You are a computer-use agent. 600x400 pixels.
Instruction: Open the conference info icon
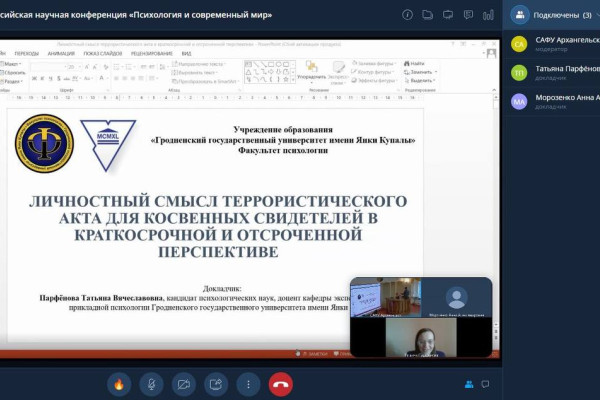(407, 15)
